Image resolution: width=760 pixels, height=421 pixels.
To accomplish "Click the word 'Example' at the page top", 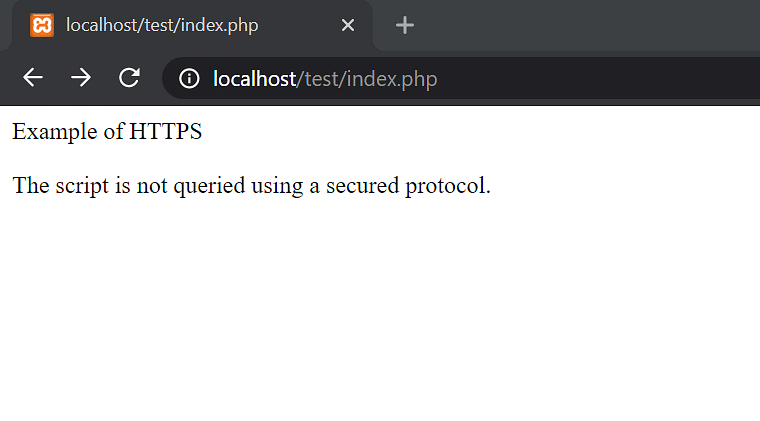I will [55, 131].
